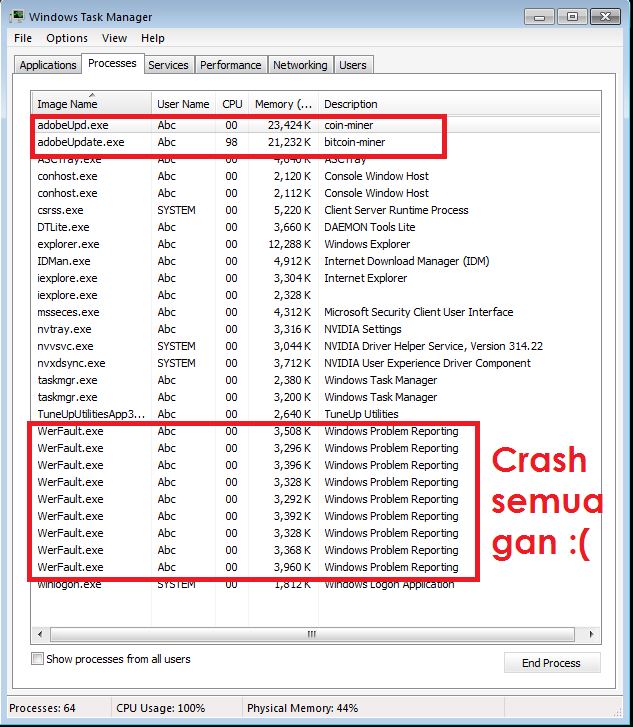
Task: Click the horizontal scrollbar right arrow
Action: click(591, 634)
